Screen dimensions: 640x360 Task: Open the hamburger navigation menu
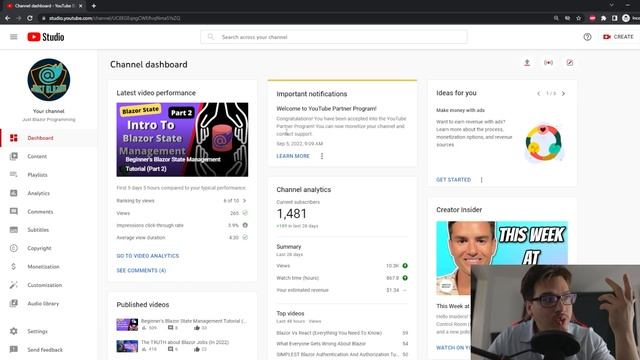tap(13, 37)
